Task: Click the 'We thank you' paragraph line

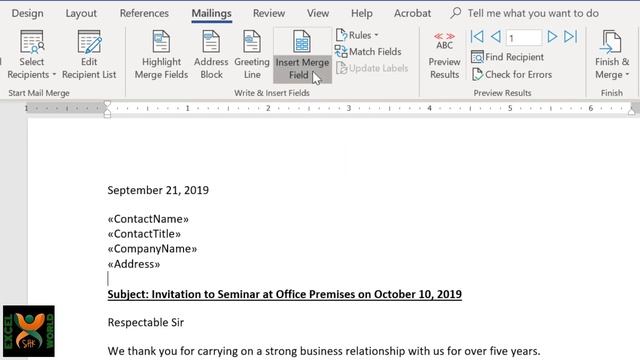Action: (324, 351)
